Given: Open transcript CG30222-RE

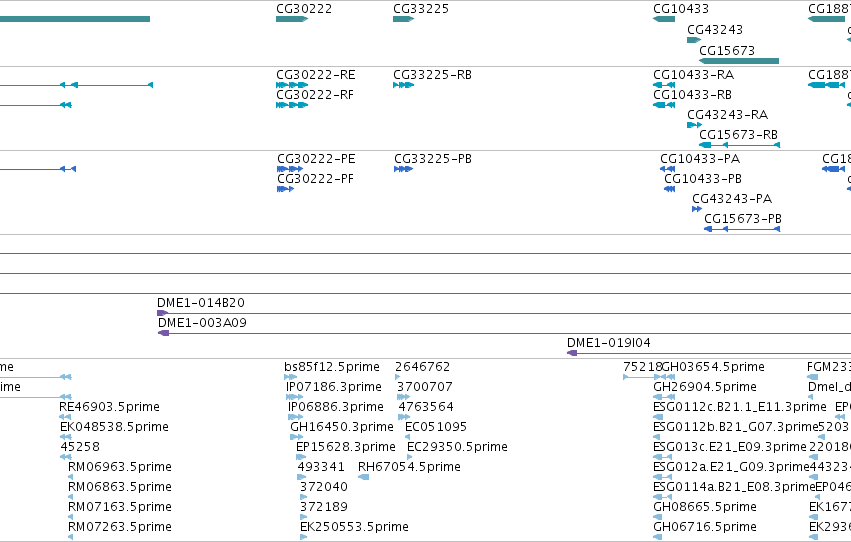Looking at the screenshot, I should point(292,85).
